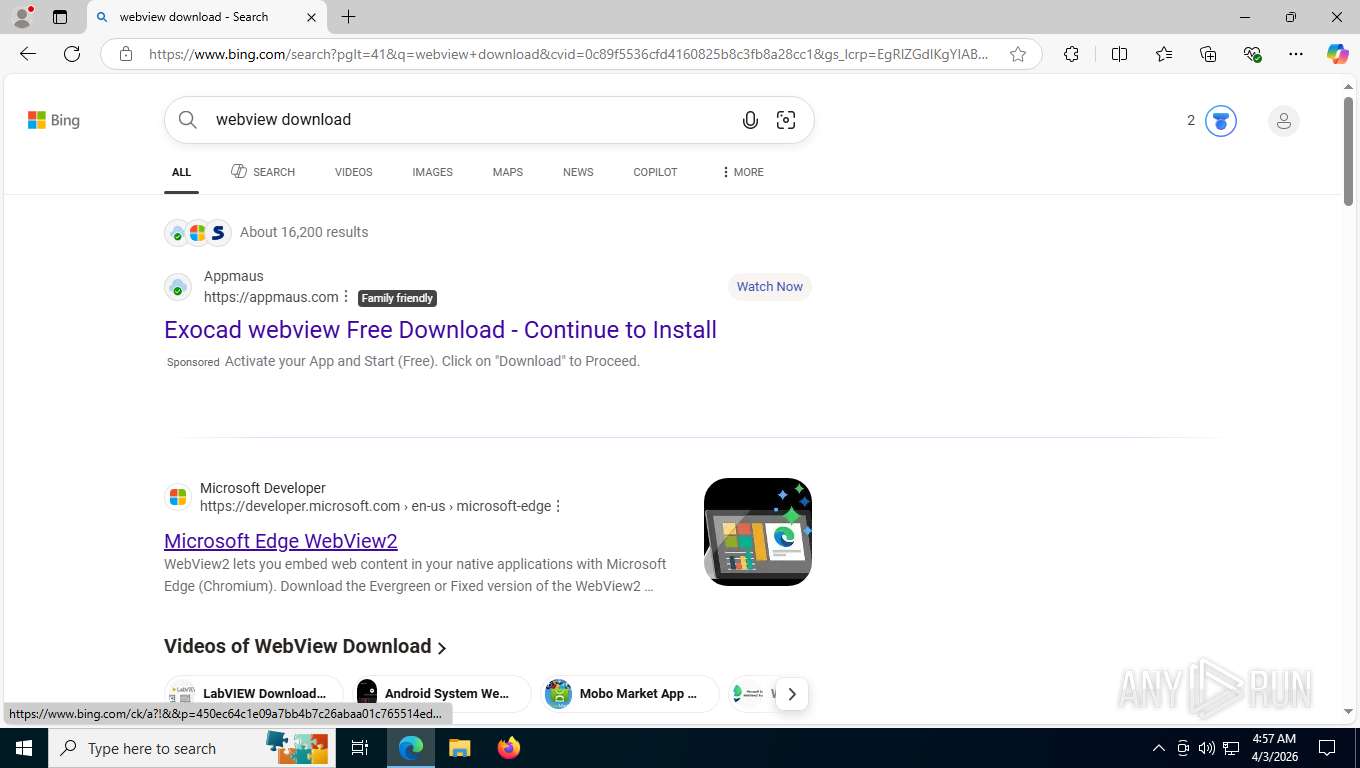
Task: Click the browser address bar URL
Action: [568, 54]
